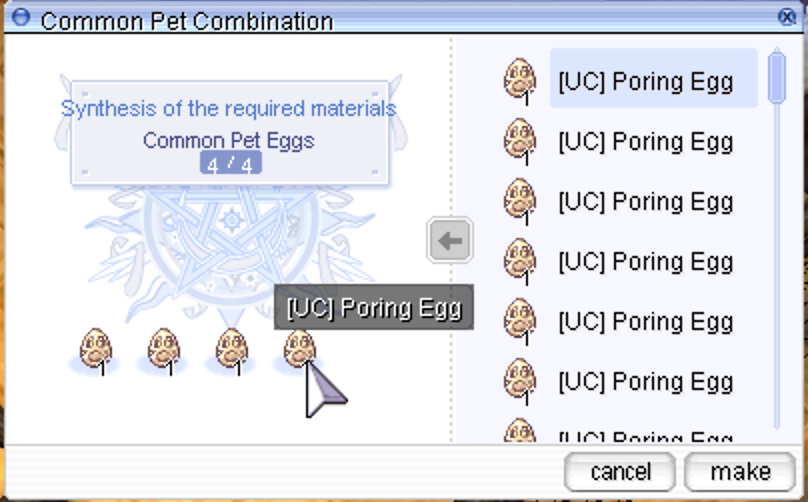The width and height of the screenshot is (808, 502).
Task: Click egg icon of fourth list entry
Action: click(x=519, y=260)
